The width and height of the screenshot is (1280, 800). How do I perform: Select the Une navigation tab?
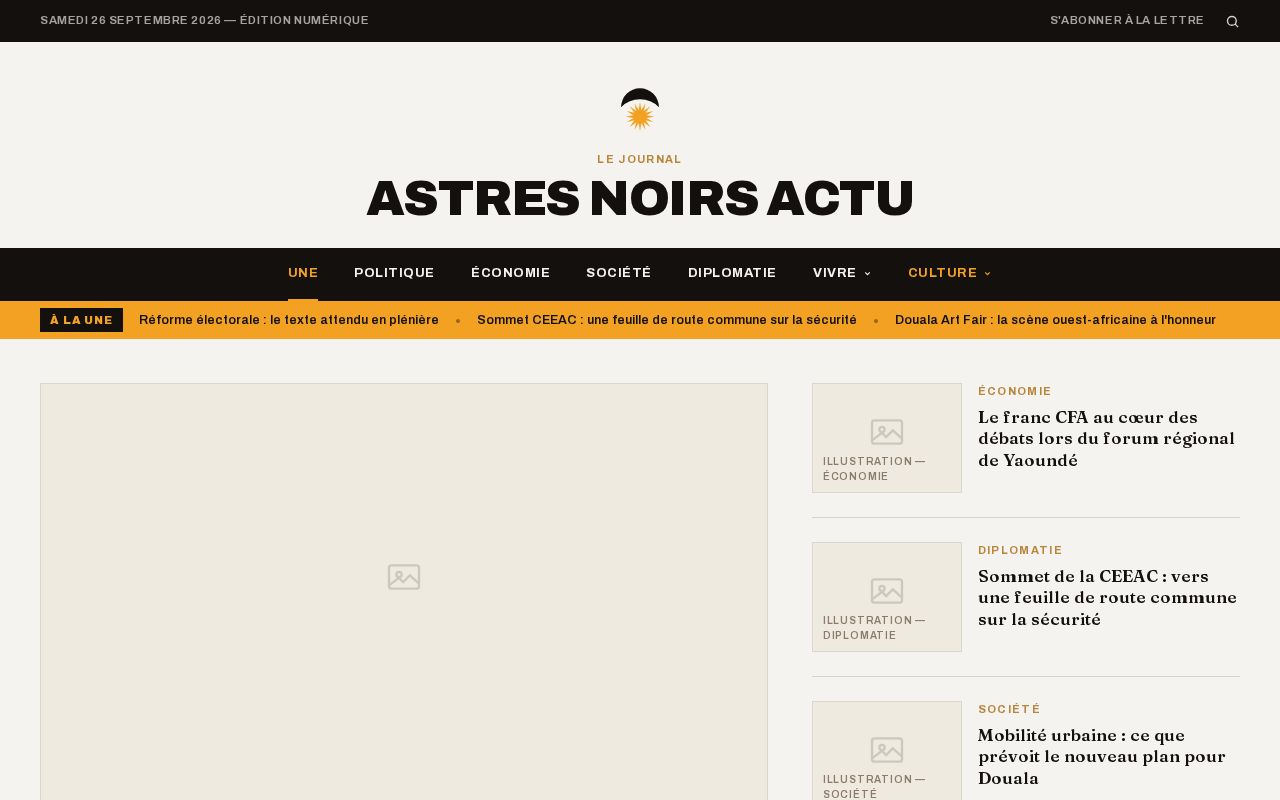[303, 273]
